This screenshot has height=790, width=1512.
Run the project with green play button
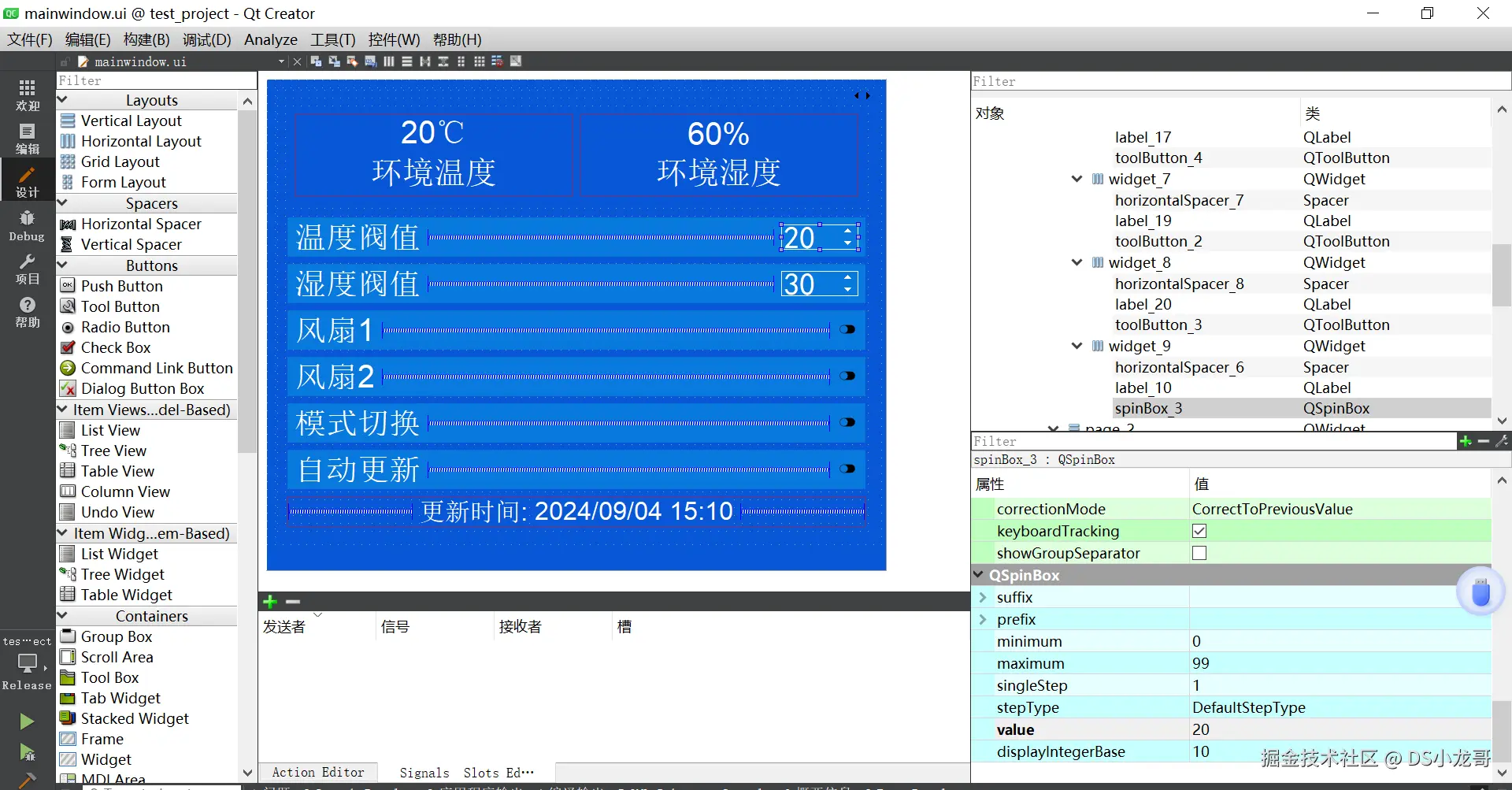[27, 721]
